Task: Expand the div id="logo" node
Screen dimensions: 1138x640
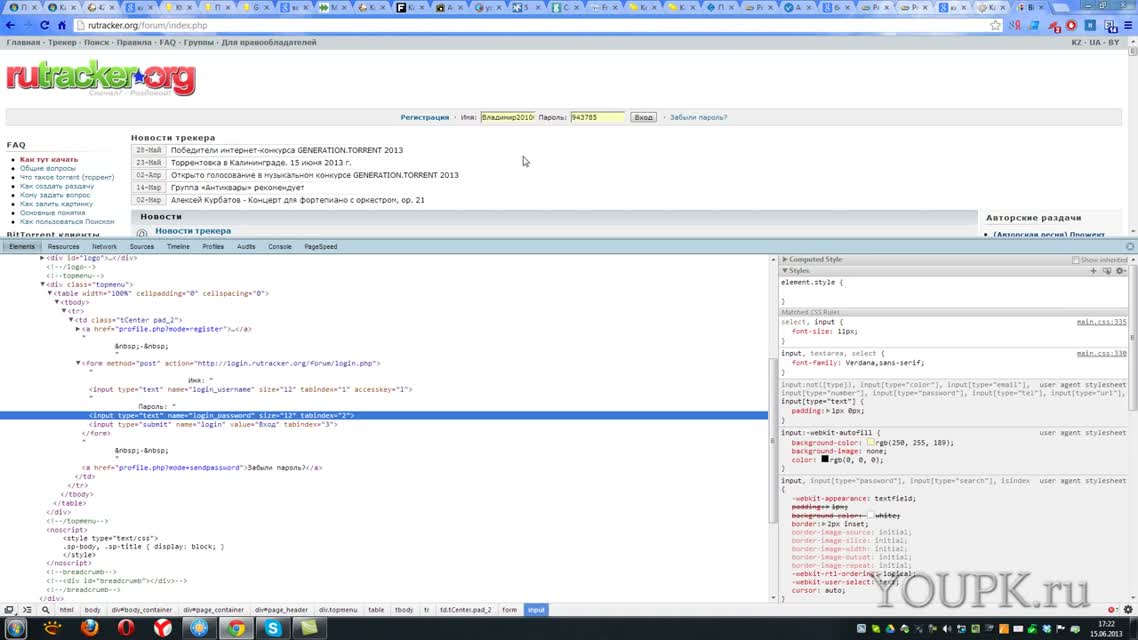Action: 42,258
